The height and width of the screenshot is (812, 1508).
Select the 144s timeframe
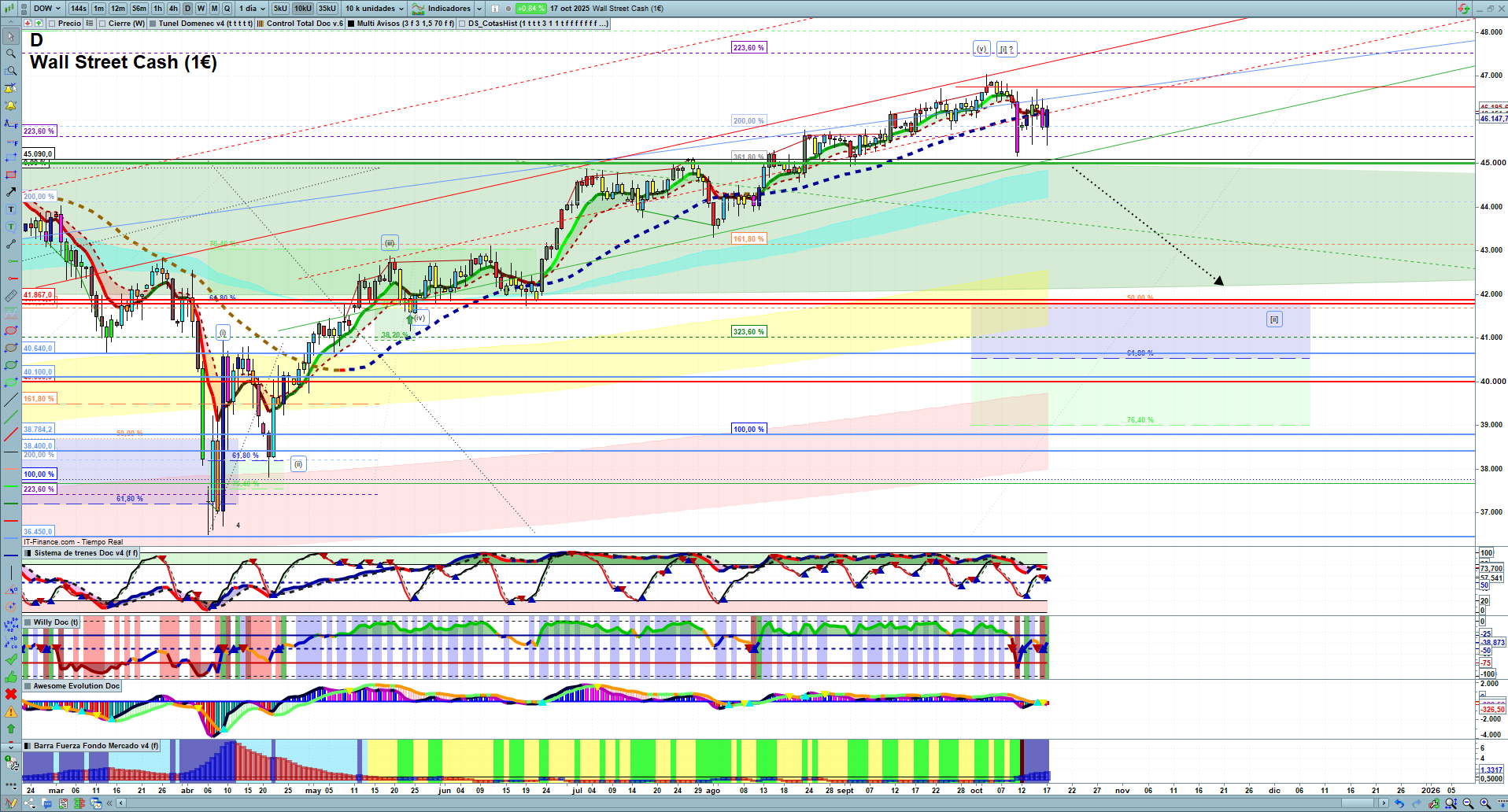[x=79, y=9]
